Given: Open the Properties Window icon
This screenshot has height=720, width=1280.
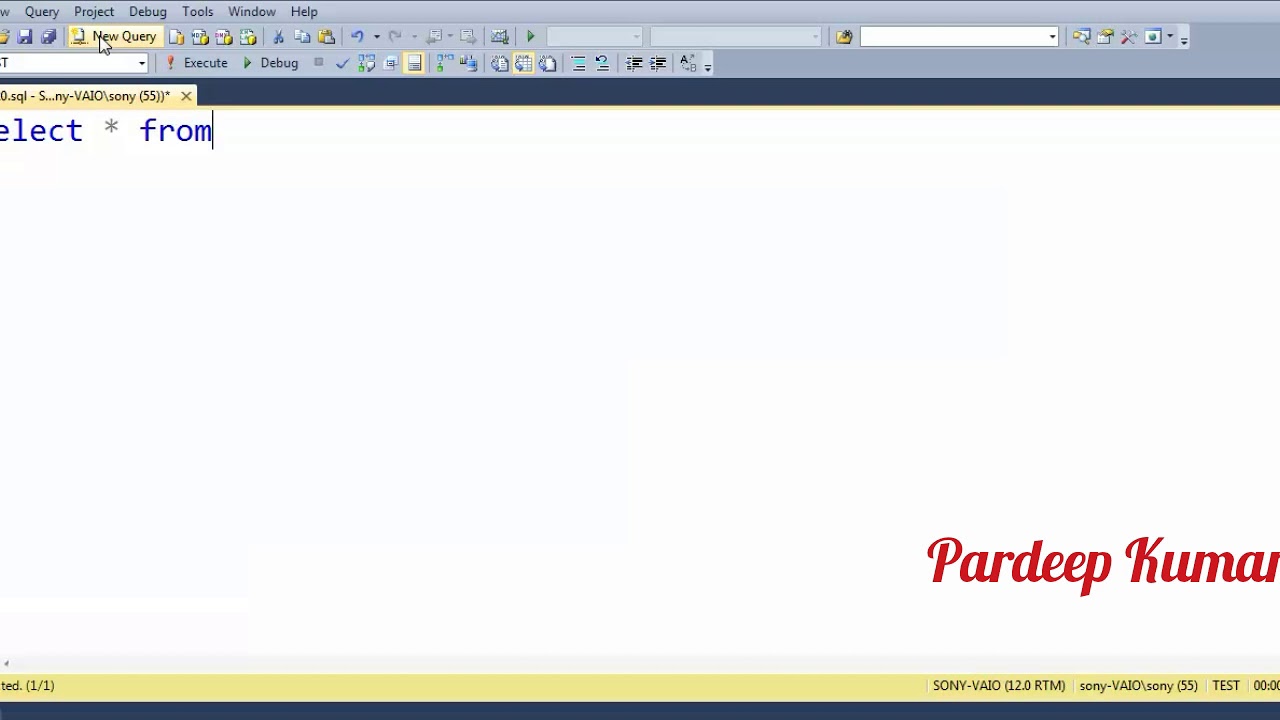Looking at the screenshot, I should point(1105,37).
